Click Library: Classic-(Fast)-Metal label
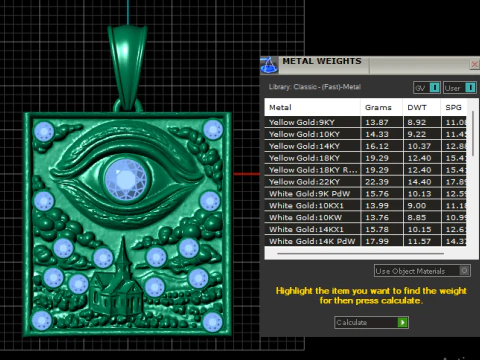This screenshot has height=360, width=480. pos(315,87)
